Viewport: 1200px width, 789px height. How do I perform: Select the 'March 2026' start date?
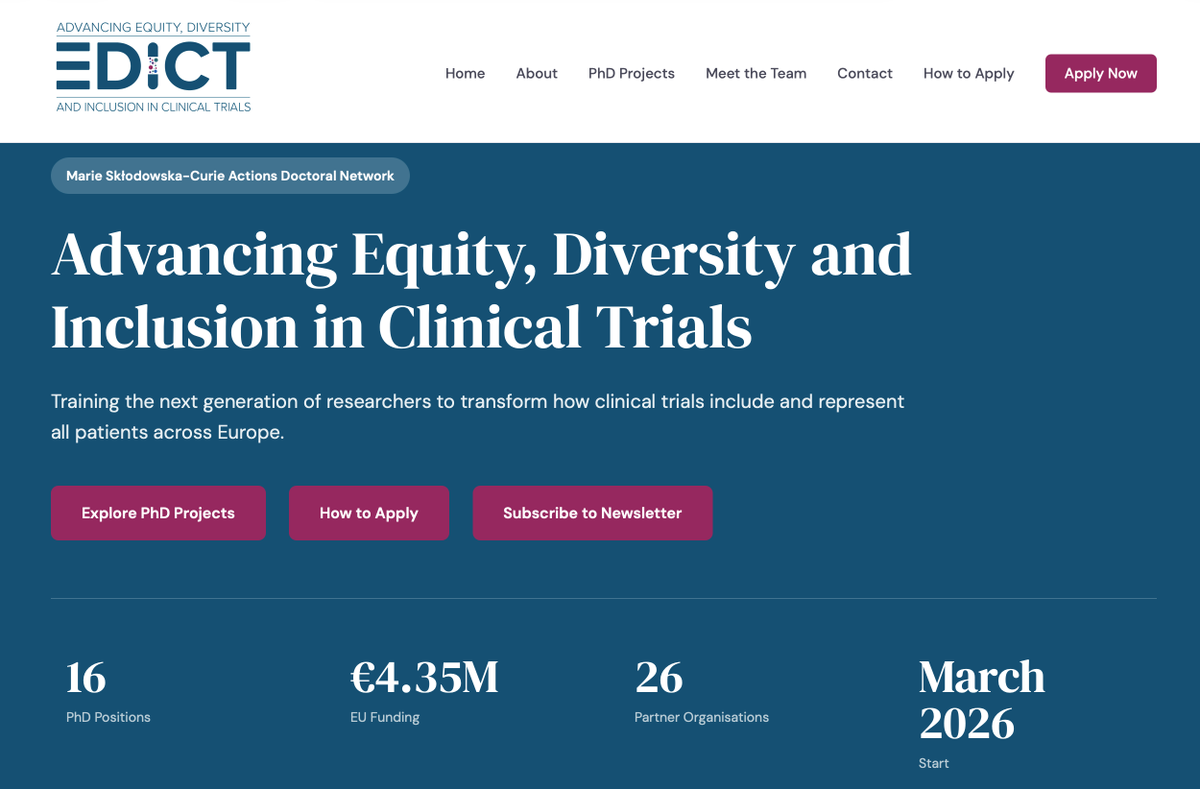pyautogui.click(x=982, y=700)
